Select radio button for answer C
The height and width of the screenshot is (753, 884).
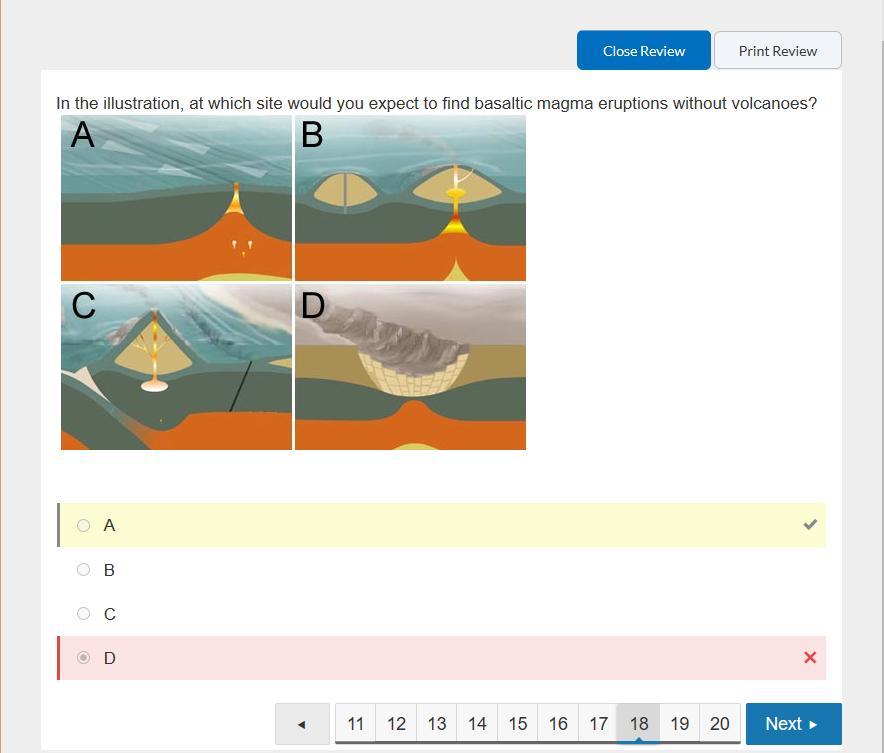coord(83,613)
